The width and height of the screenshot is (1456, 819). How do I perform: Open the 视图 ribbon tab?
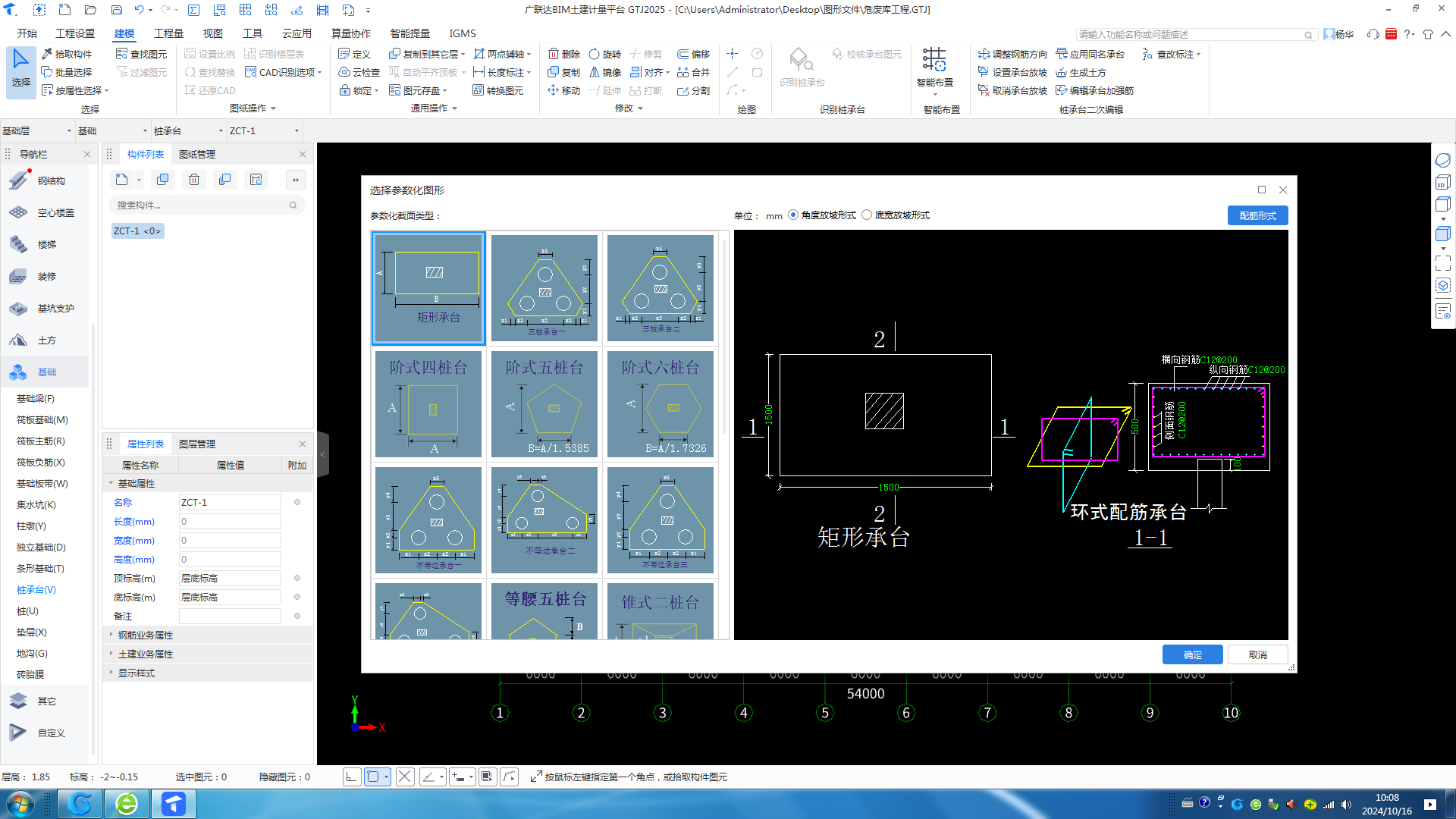(213, 33)
